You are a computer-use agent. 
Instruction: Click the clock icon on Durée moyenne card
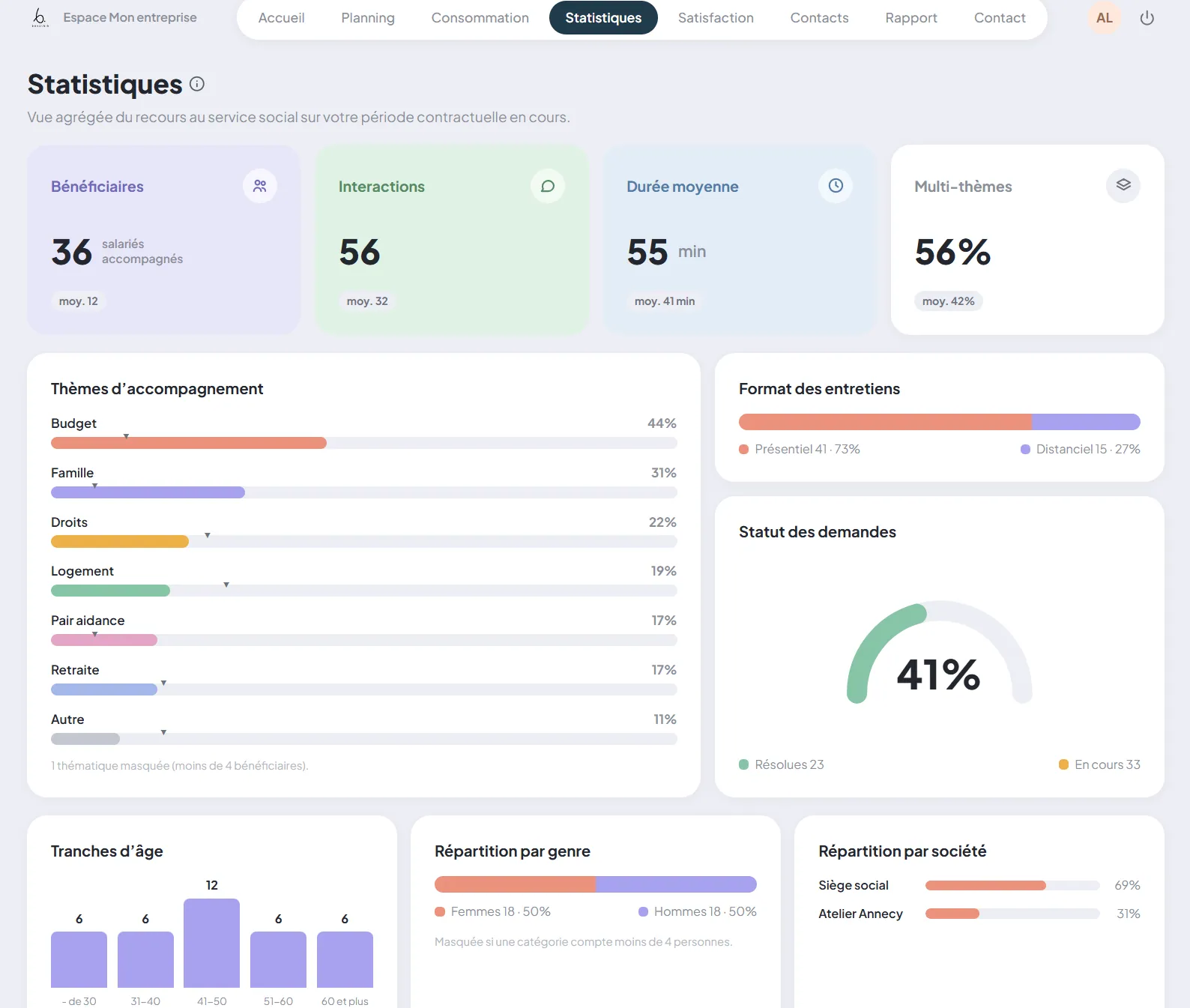click(836, 186)
